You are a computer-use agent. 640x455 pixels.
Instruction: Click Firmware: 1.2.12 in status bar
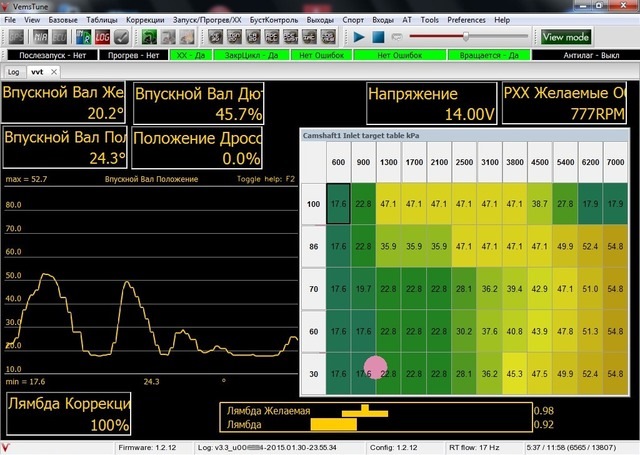point(147,447)
